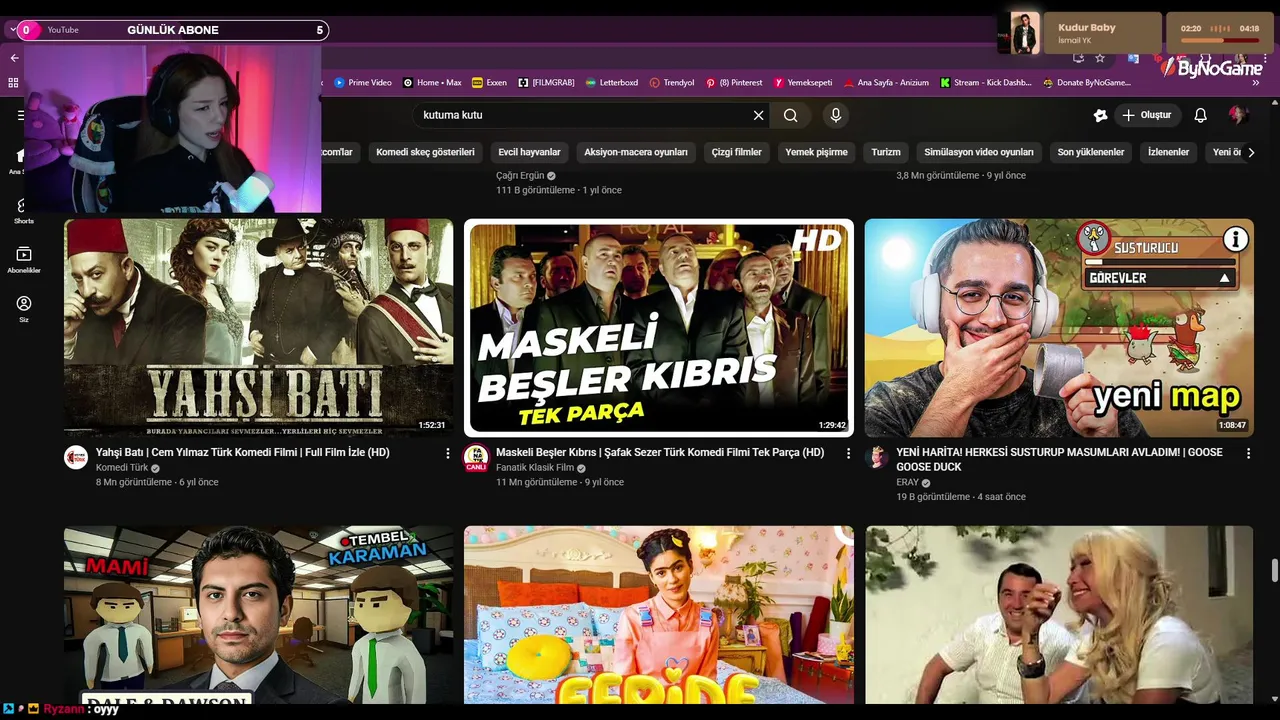Open Letterboxd bookmark

pyautogui.click(x=611, y=83)
